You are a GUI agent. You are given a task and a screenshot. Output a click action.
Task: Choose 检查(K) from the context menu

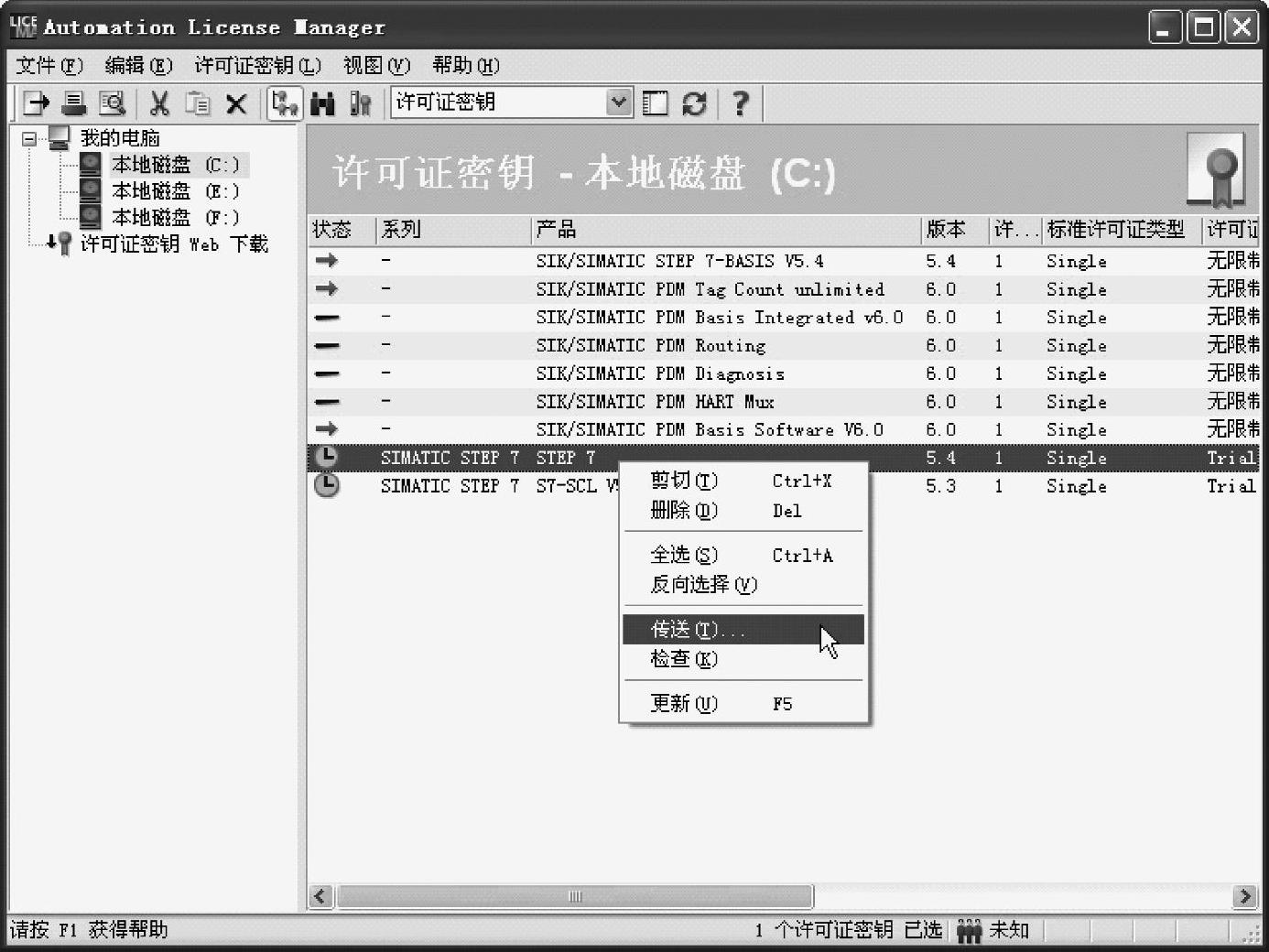click(743, 659)
